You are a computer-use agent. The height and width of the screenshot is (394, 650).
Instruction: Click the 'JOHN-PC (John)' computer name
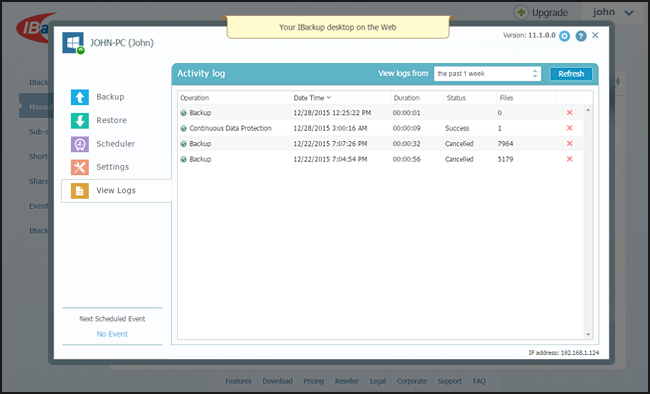tap(122, 43)
